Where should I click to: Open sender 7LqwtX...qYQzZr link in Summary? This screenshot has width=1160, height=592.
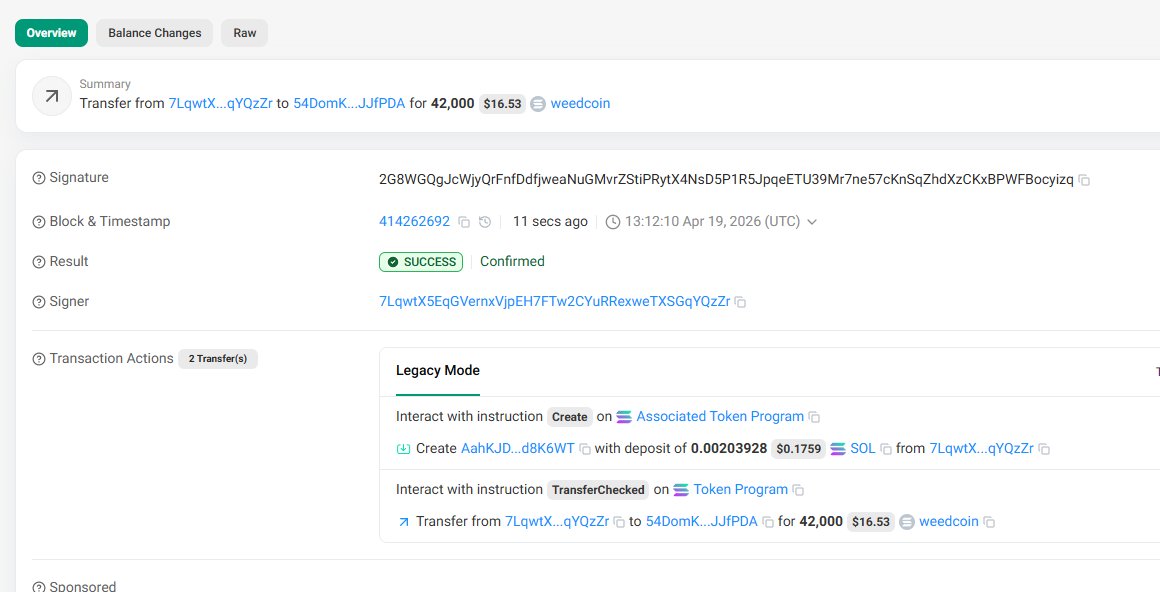click(220, 104)
